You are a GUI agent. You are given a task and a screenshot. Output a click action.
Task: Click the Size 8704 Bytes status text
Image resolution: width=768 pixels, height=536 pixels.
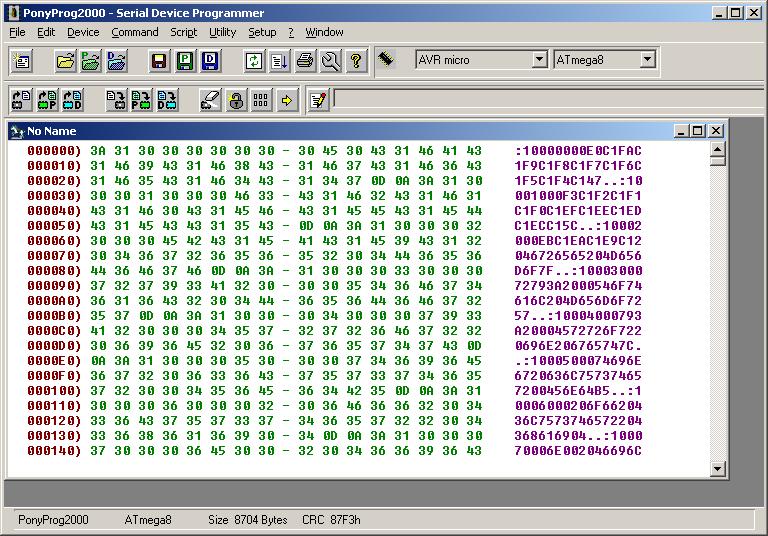[x=247, y=520]
